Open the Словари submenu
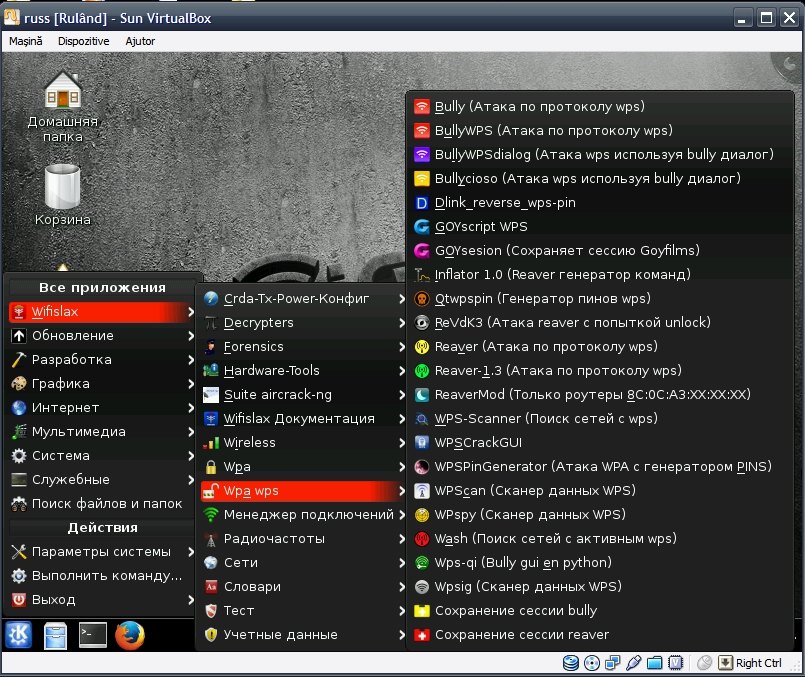This screenshot has width=805, height=677. (x=303, y=587)
